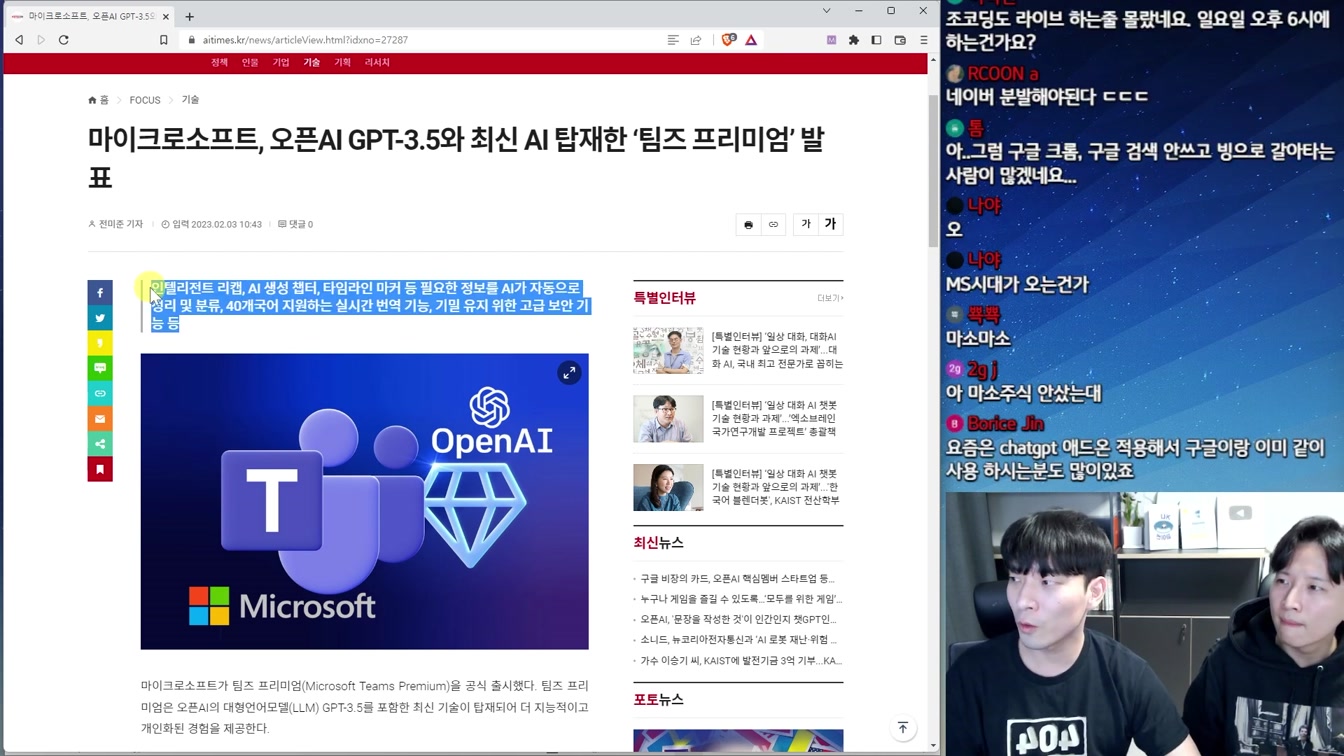Select 리서치 in the red nav bar
Image resolution: width=1344 pixels, height=756 pixels.
(x=377, y=62)
